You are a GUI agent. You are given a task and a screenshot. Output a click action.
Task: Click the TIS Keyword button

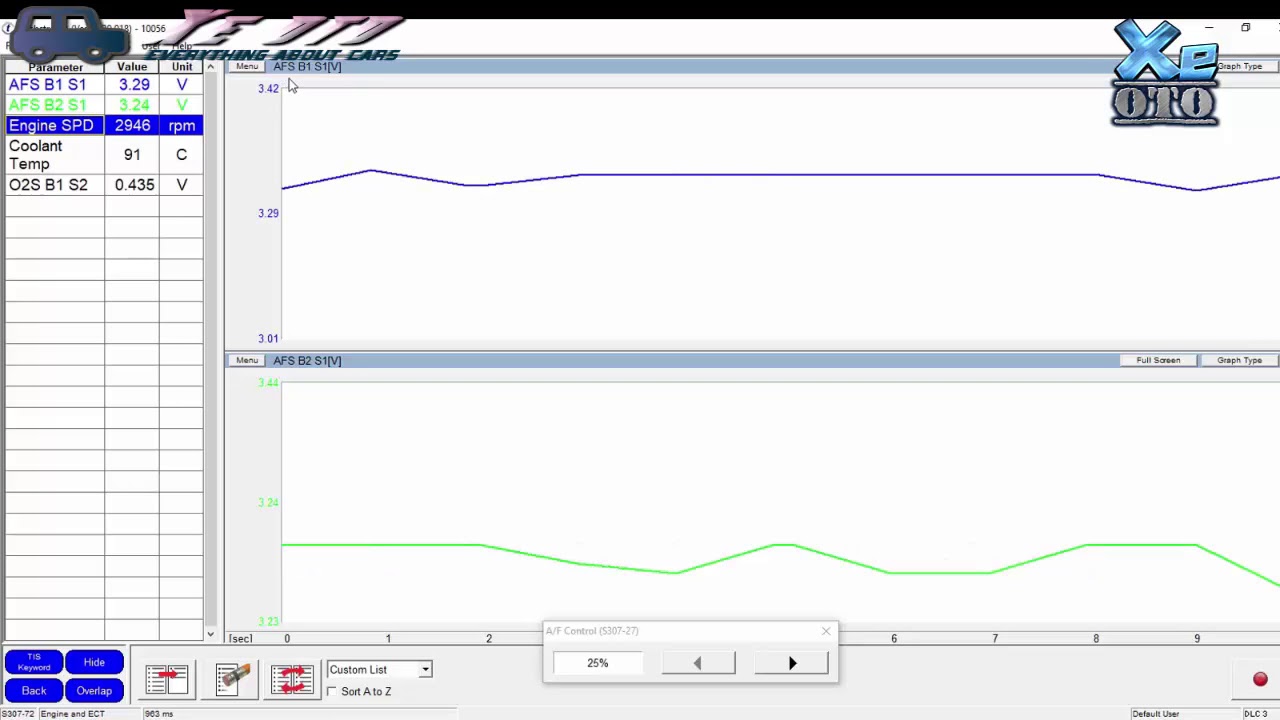34,662
